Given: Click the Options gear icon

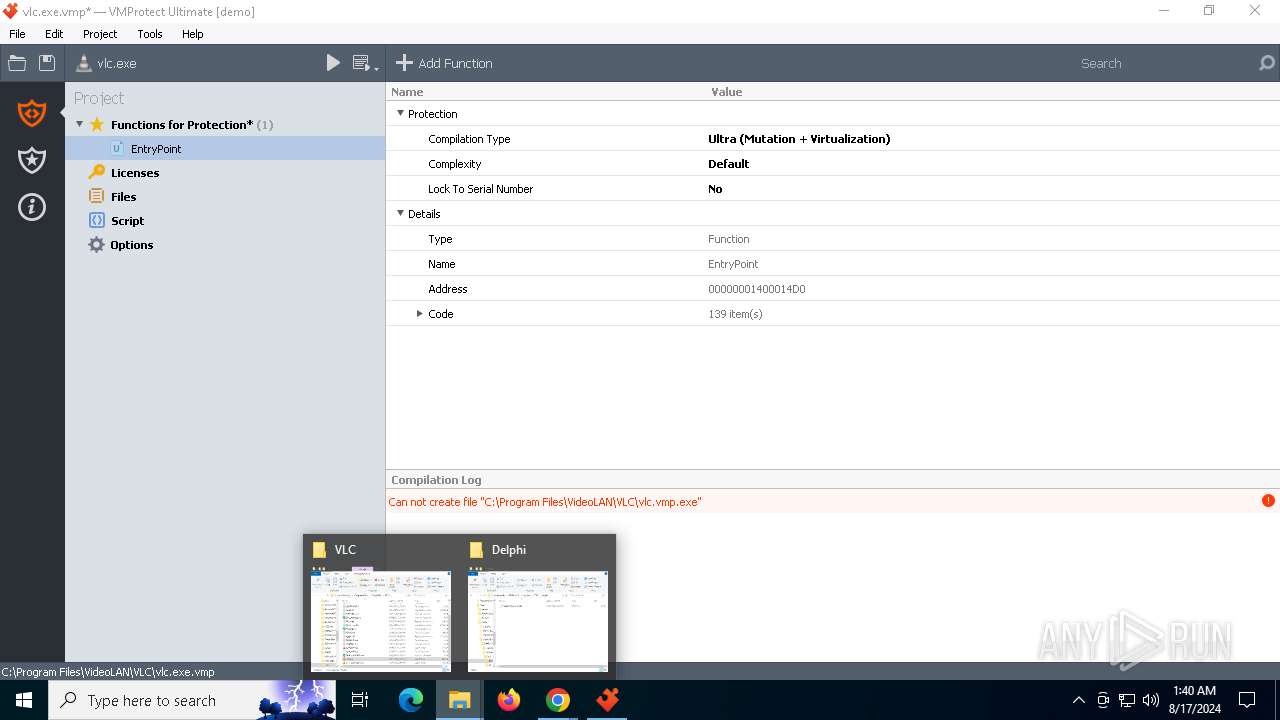Looking at the screenshot, I should click(96, 244).
